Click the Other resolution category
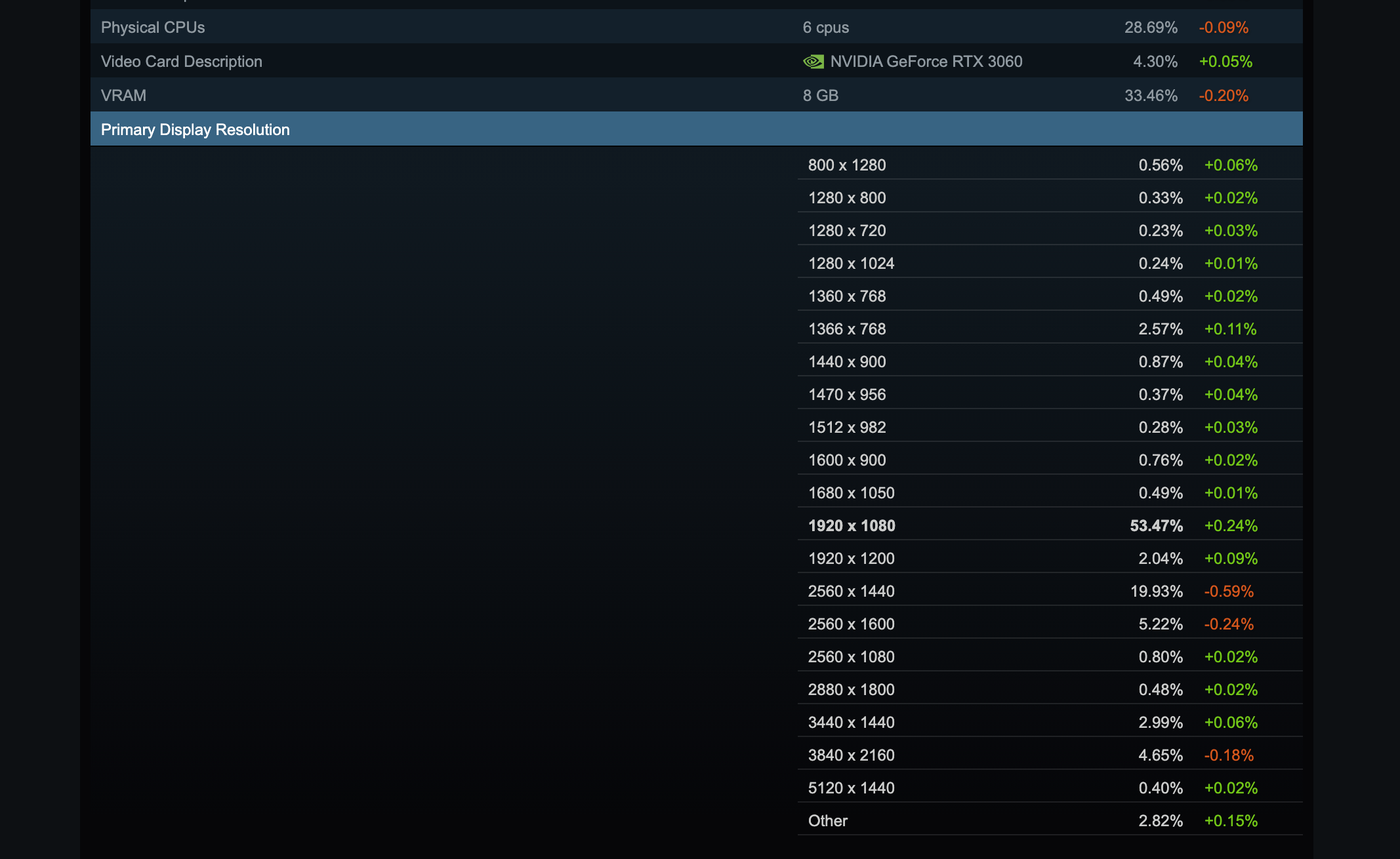This screenshot has height=859, width=1400. 828,820
